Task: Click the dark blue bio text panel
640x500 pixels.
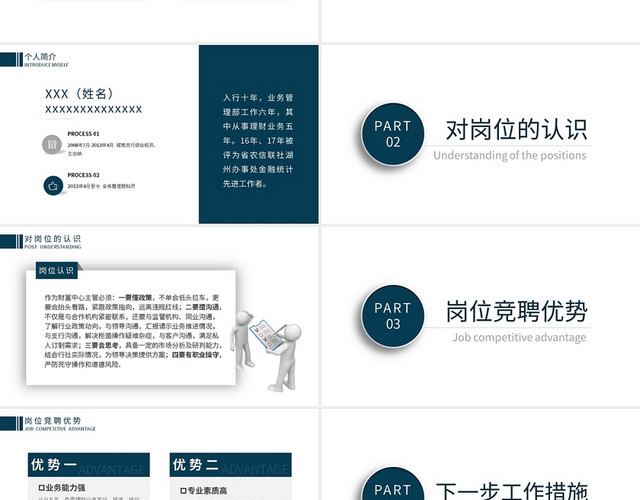Action: tap(258, 134)
